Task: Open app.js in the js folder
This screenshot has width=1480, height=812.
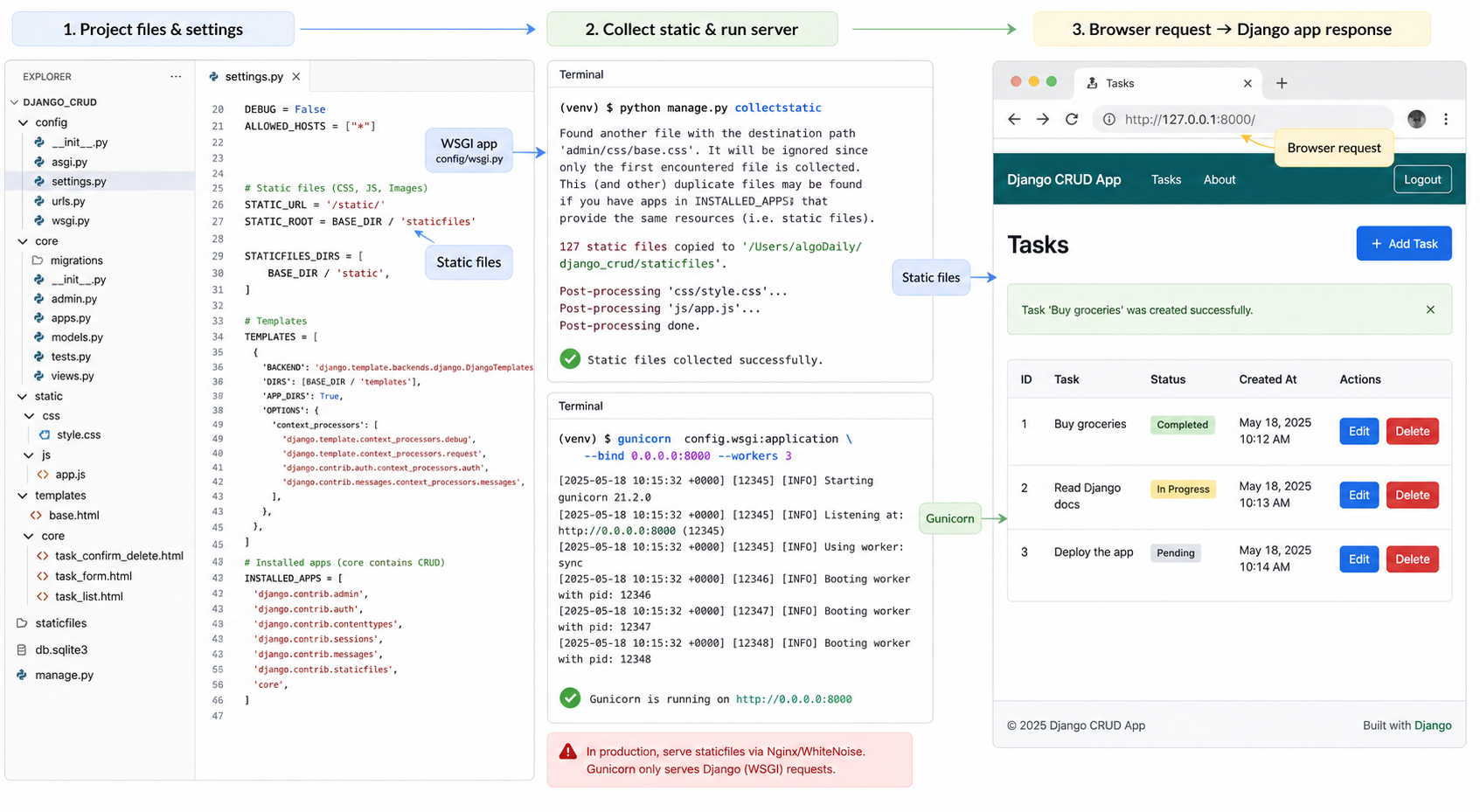Action: coord(70,475)
